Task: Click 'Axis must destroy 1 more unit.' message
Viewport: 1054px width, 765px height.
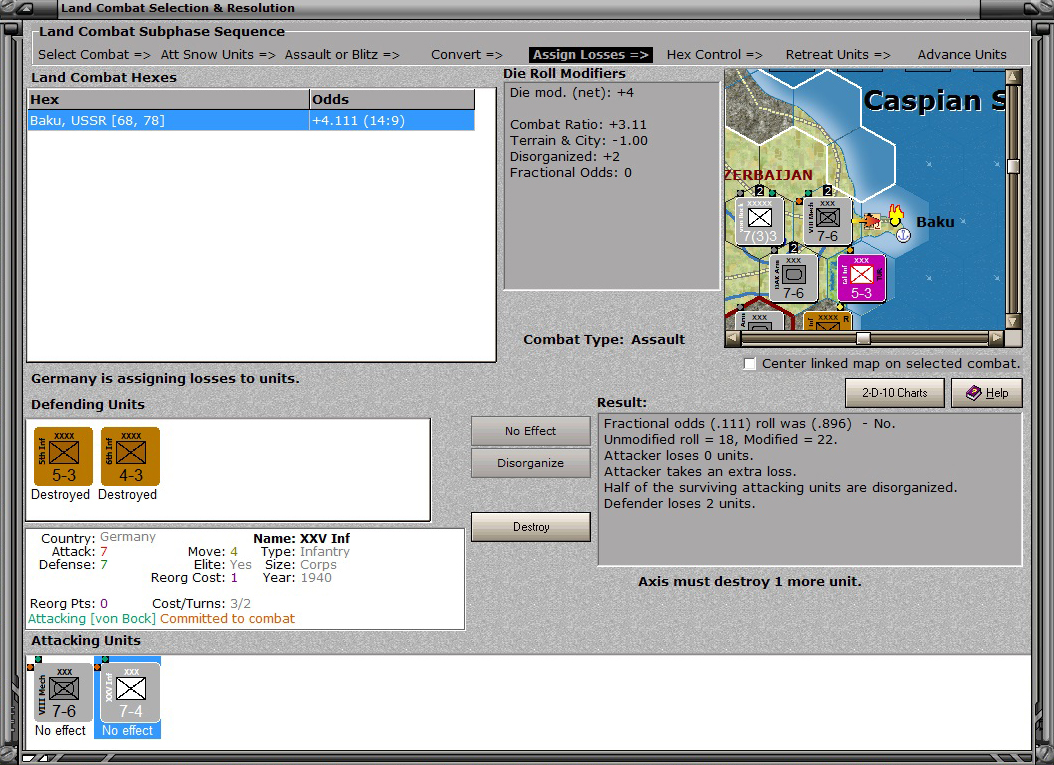Action: click(x=749, y=581)
